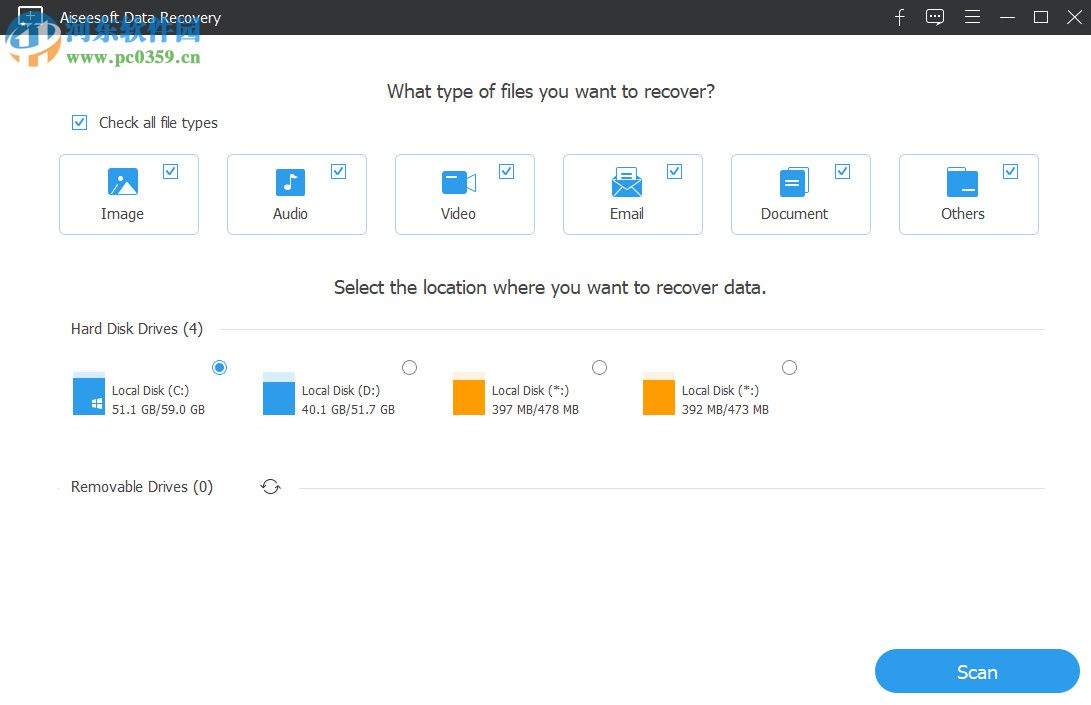Select the Local Disk (D:) radio button

point(409,367)
